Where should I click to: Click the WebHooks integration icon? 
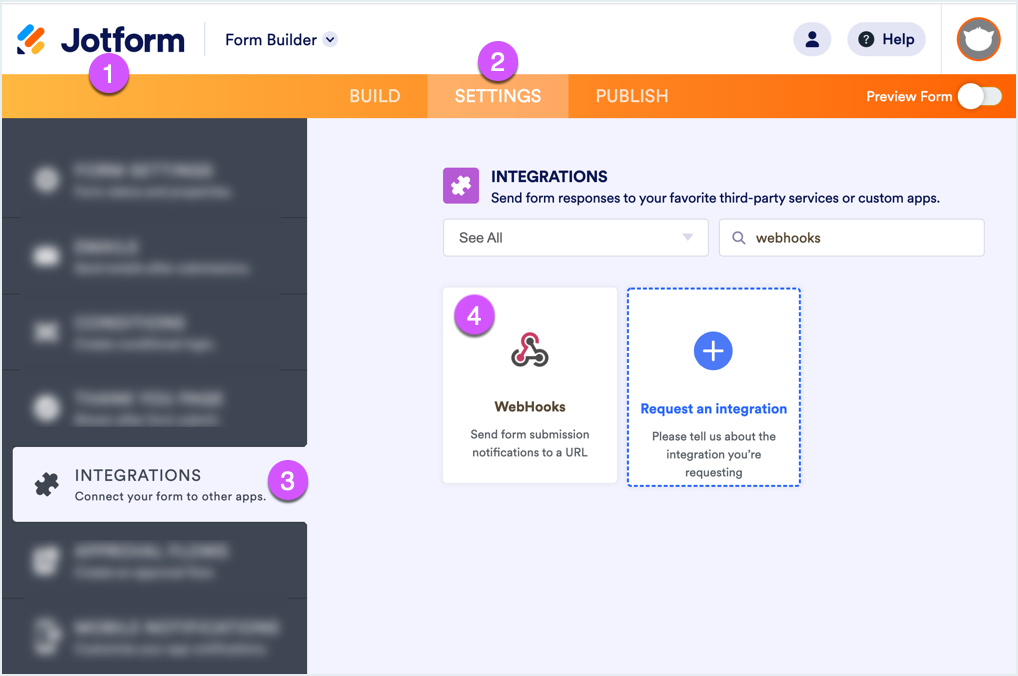(530, 350)
